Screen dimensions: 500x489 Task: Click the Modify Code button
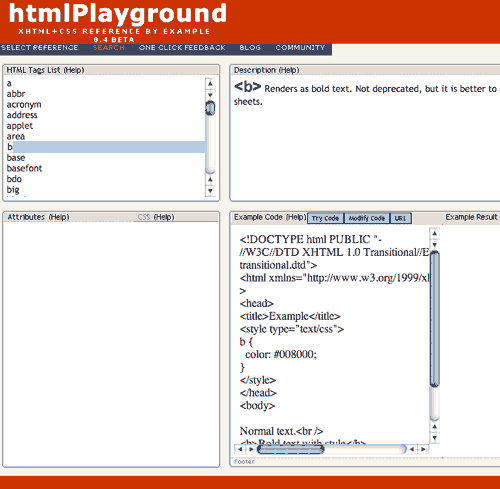click(367, 218)
